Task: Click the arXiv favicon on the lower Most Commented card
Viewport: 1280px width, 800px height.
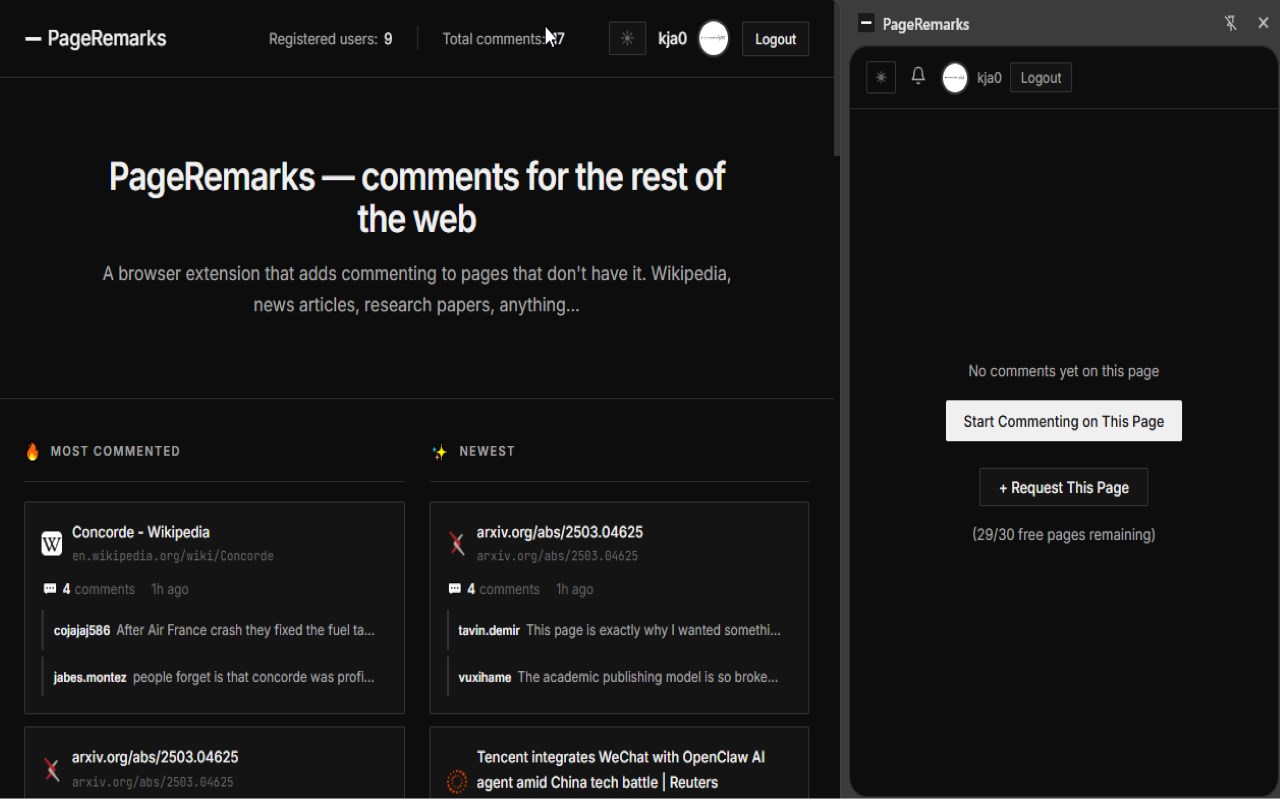Action: (51, 769)
